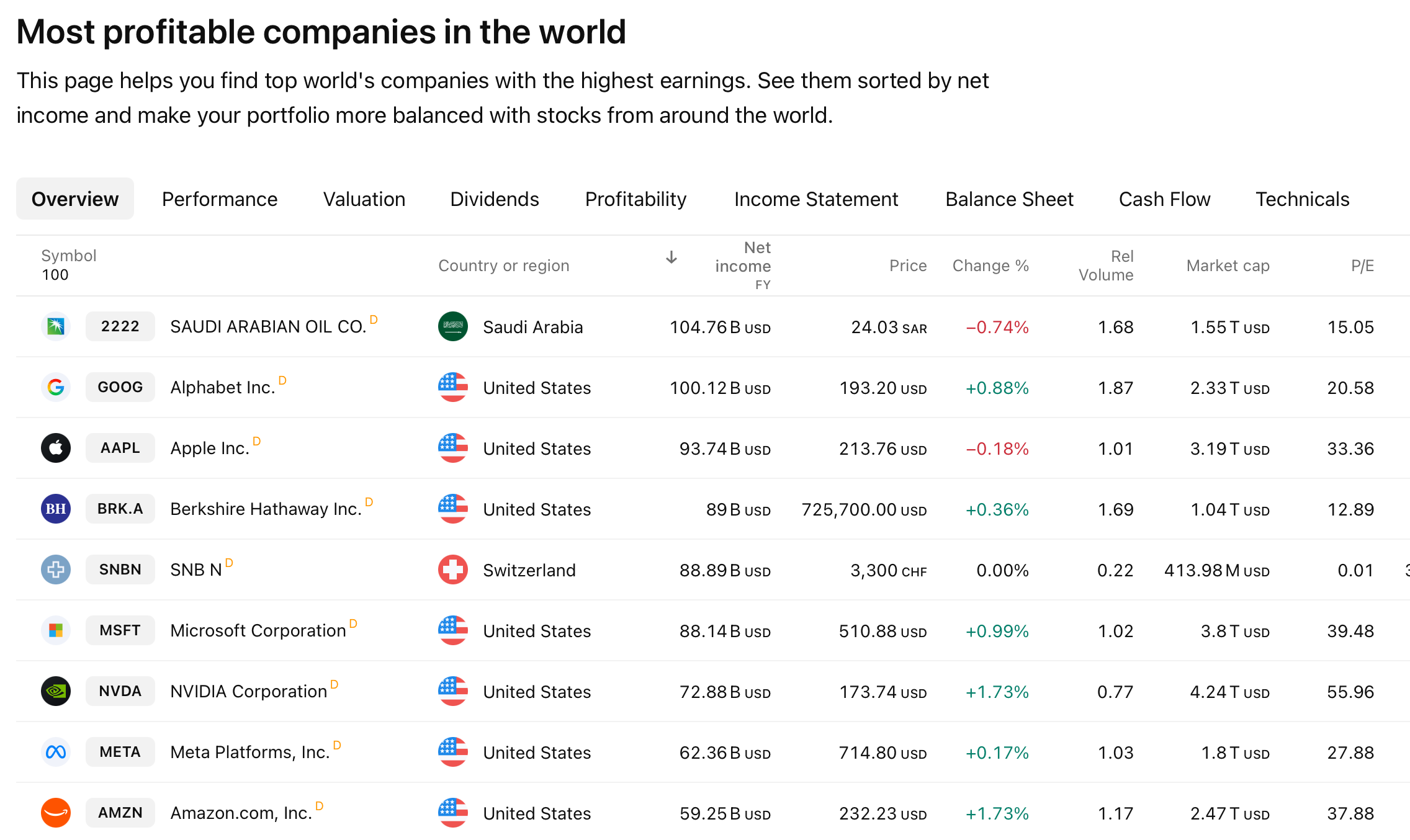Open the AAPL ticker link
The image size is (1410, 840).
(x=120, y=448)
